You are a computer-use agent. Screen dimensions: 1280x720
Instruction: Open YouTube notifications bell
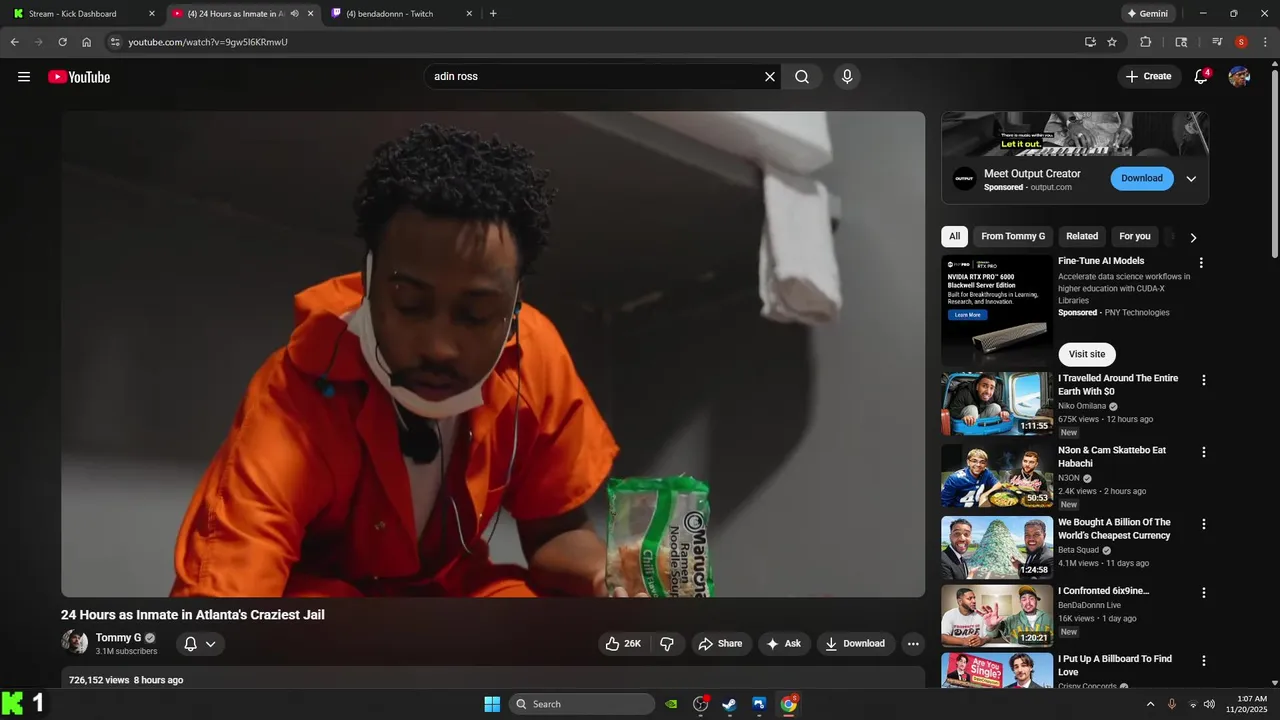(1202, 76)
